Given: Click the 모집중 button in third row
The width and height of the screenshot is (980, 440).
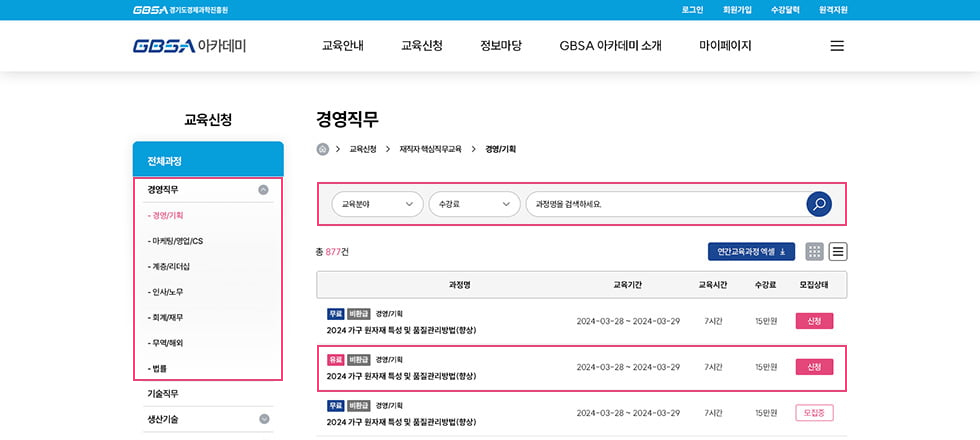Looking at the screenshot, I should pos(814,413).
